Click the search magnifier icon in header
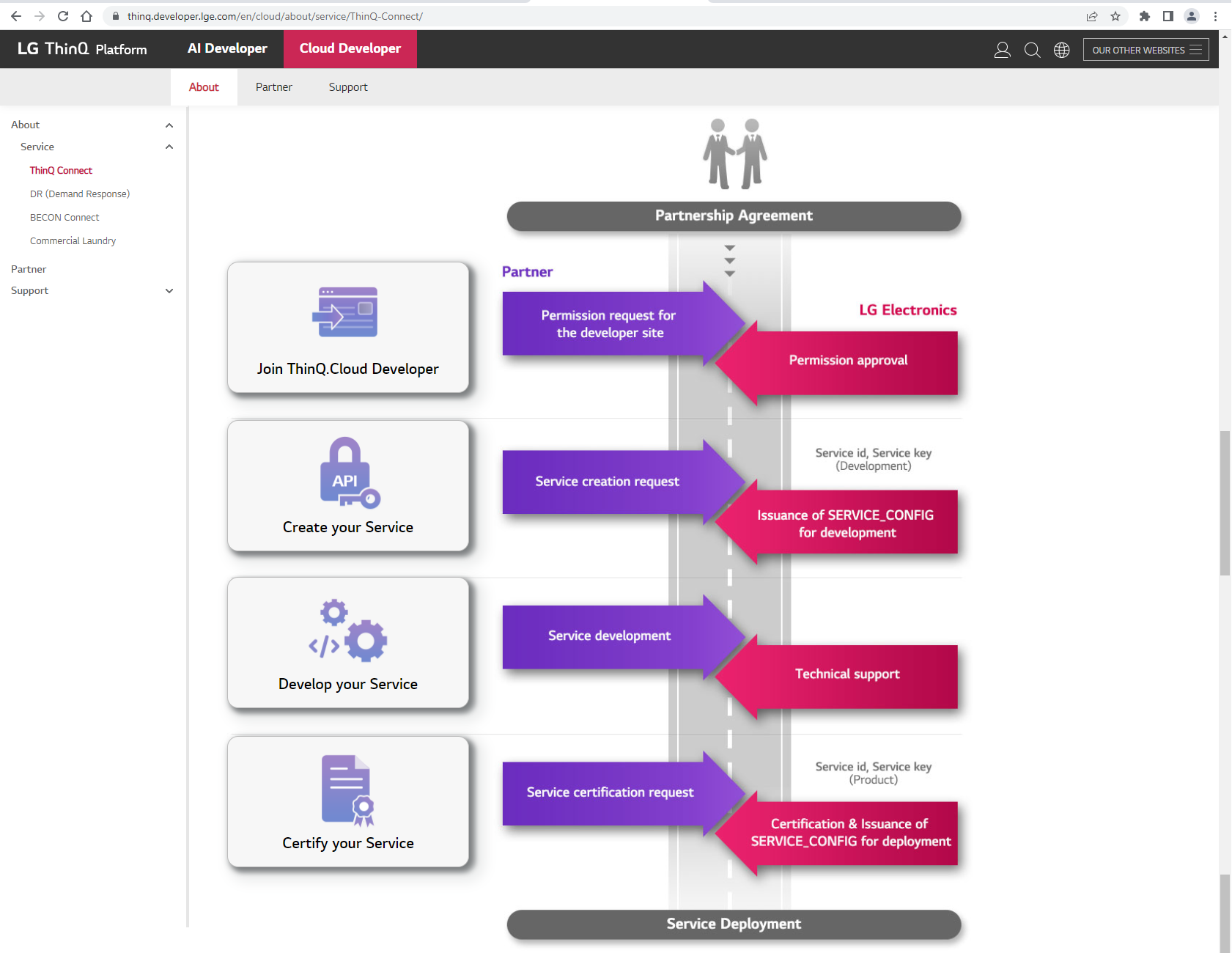1232x953 pixels. tap(1032, 50)
